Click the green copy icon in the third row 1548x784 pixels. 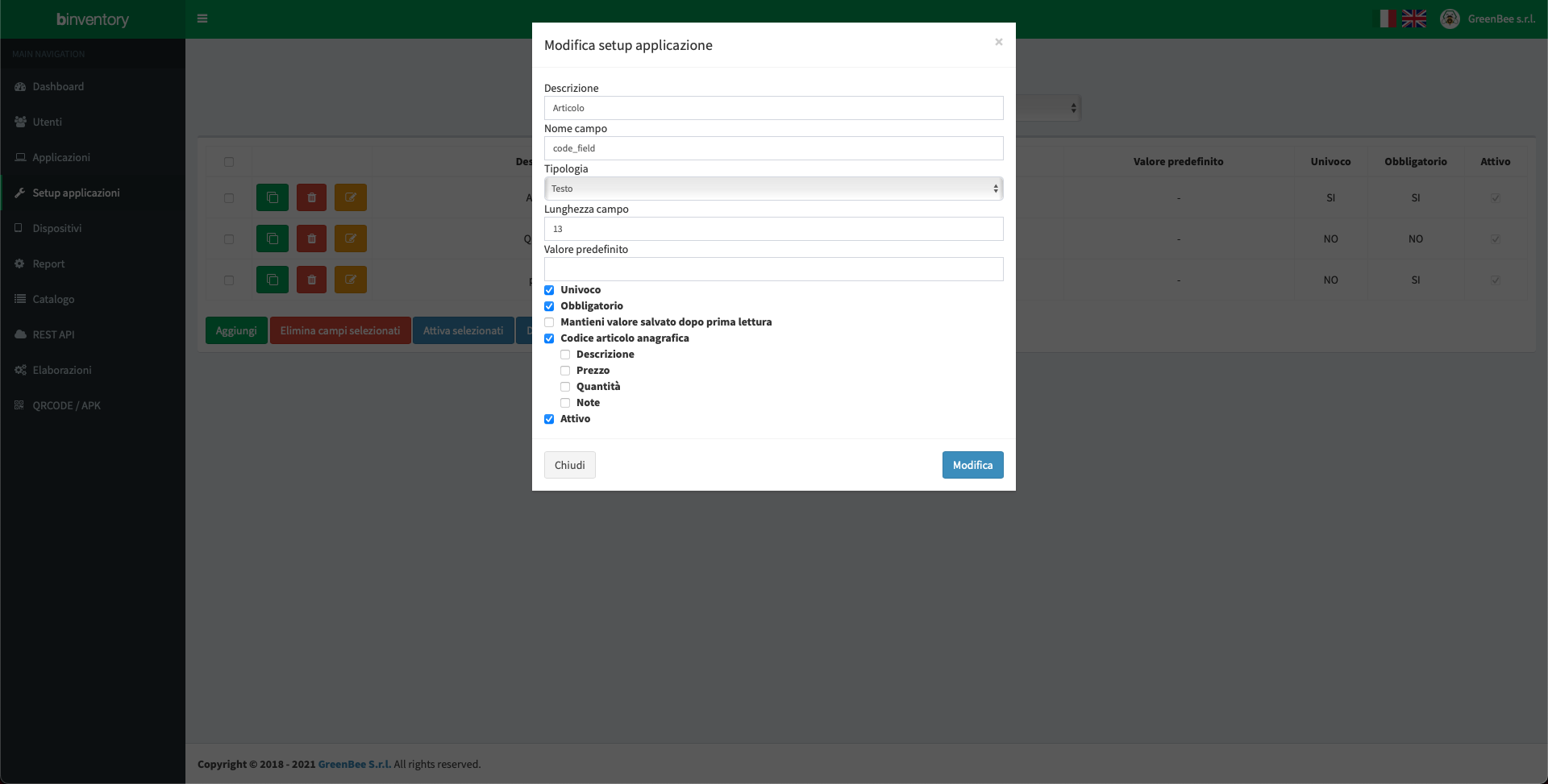(273, 280)
